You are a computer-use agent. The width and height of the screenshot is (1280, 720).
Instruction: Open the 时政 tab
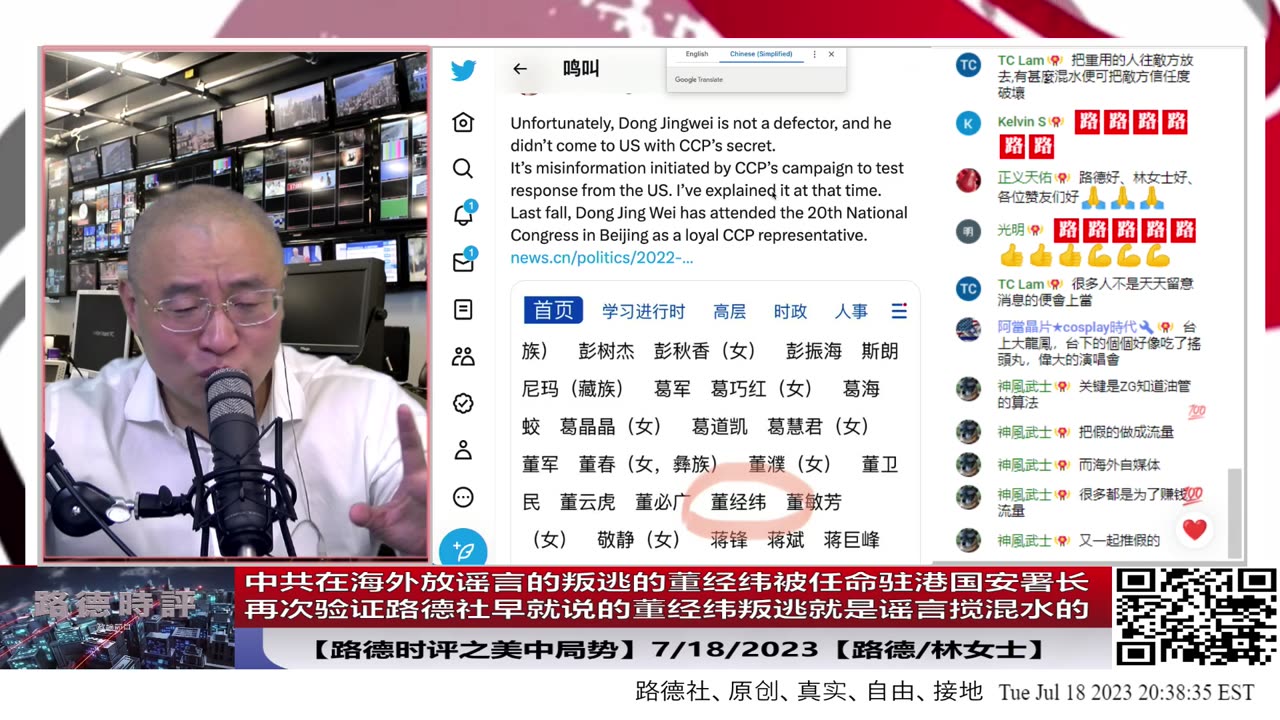[x=790, y=311]
